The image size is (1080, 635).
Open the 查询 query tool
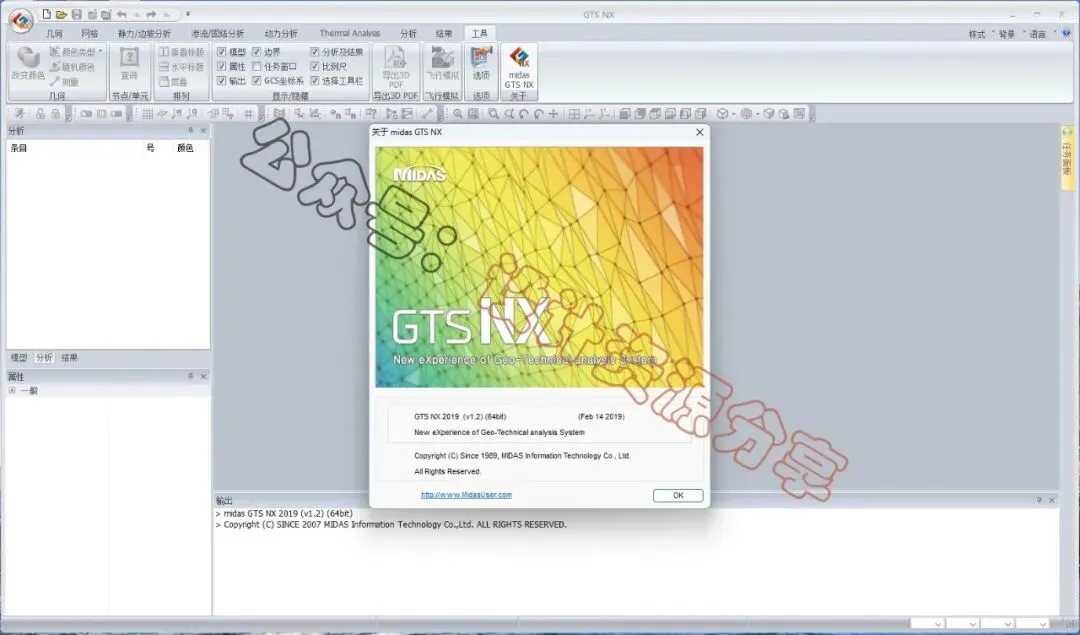click(x=129, y=63)
